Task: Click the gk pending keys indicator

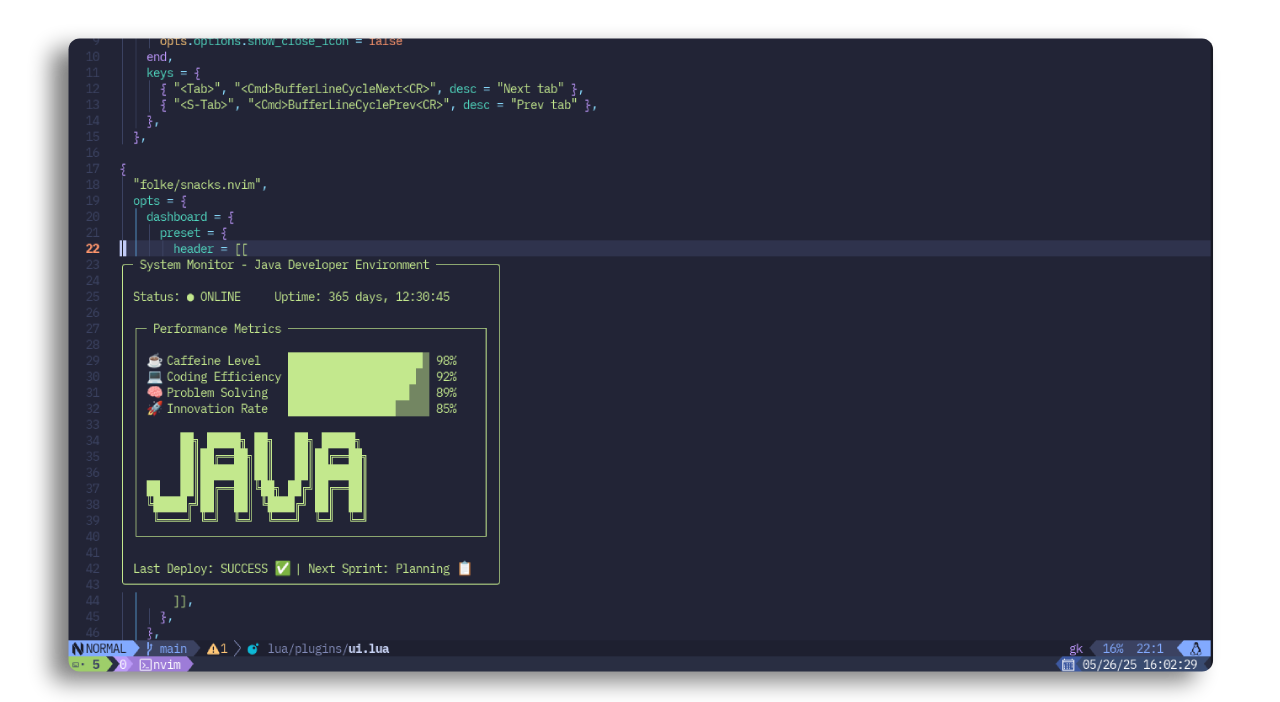Action: pos(1076,649)
